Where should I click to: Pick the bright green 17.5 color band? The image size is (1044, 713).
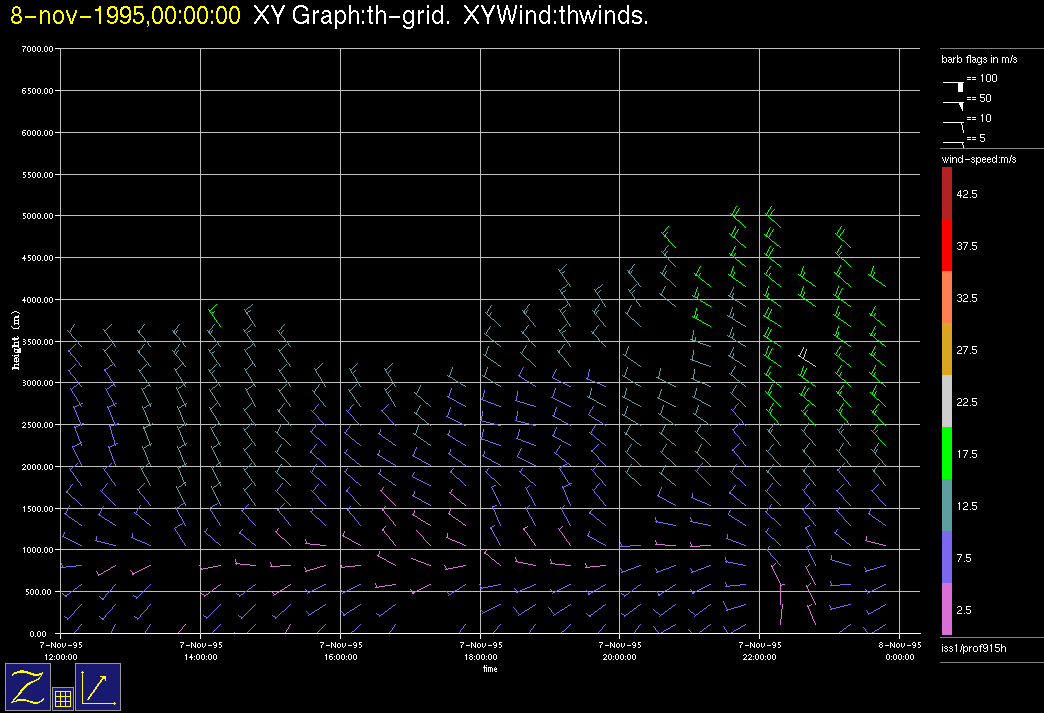click(x=947, y=454)
